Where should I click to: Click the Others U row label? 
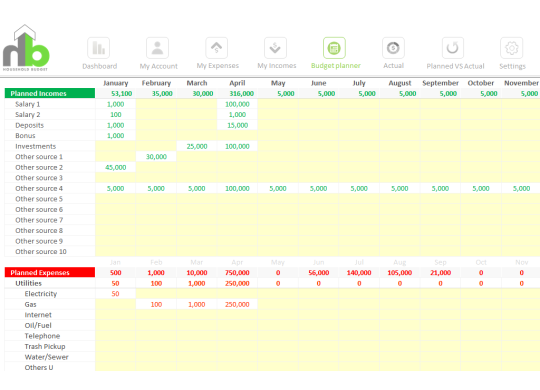39,368
